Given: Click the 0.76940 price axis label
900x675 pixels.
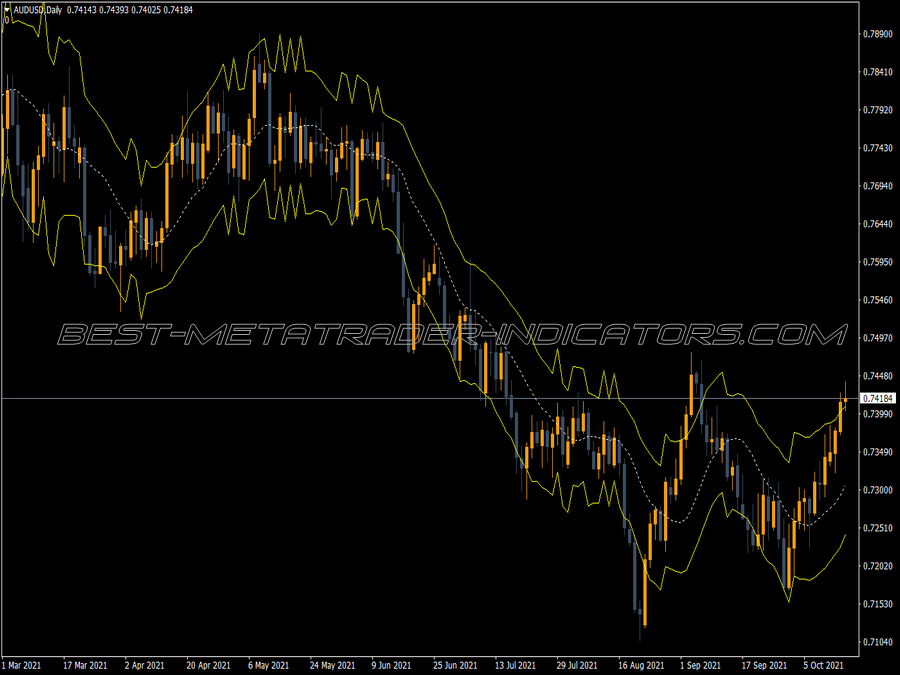Looking at the screenshot, I should (x=878, y=186).
